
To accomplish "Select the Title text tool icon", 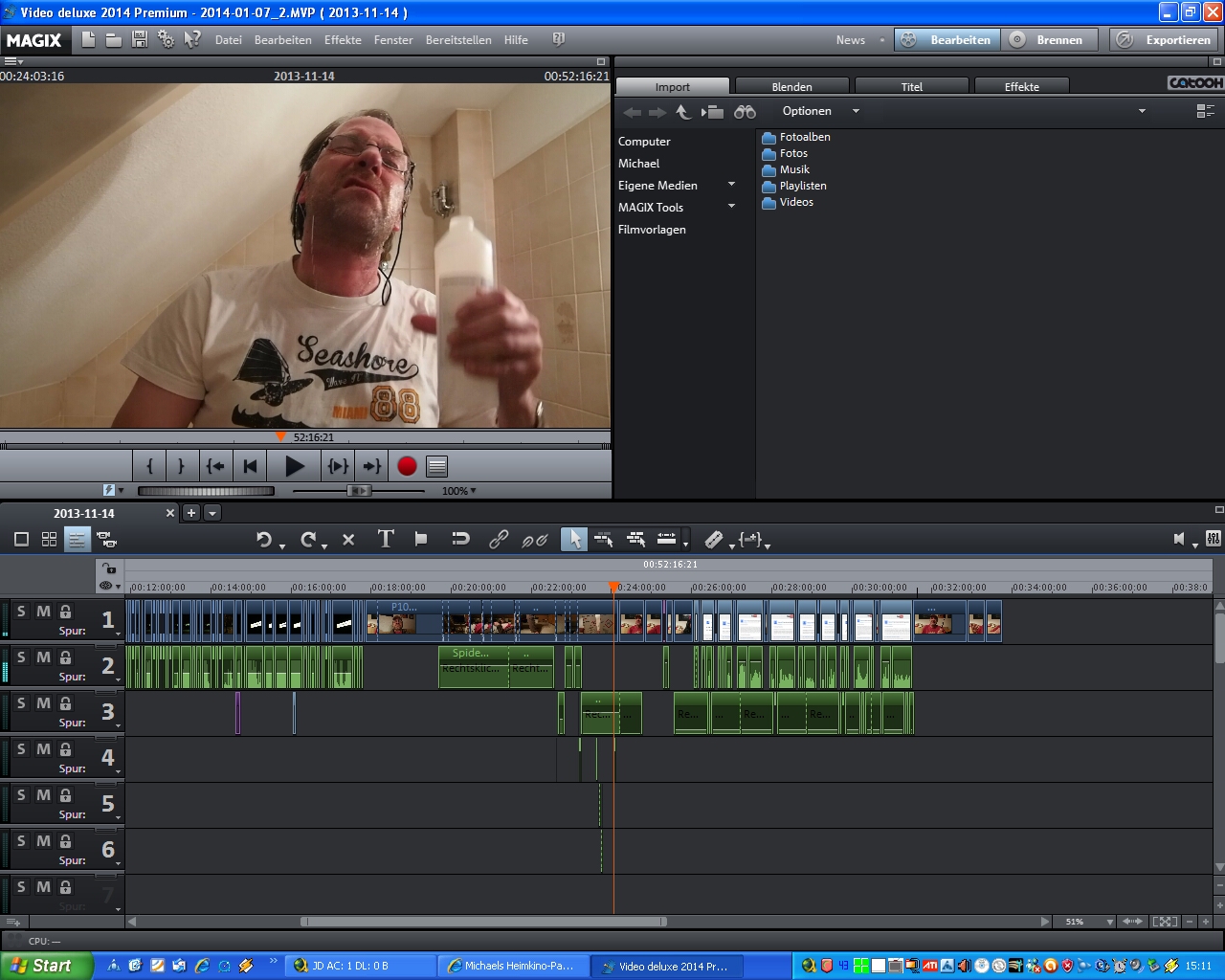I will tap(386, 539).
